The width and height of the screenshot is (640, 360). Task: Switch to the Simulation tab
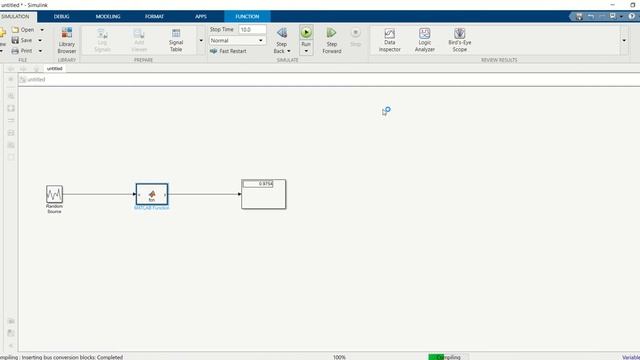pos(15,16)
